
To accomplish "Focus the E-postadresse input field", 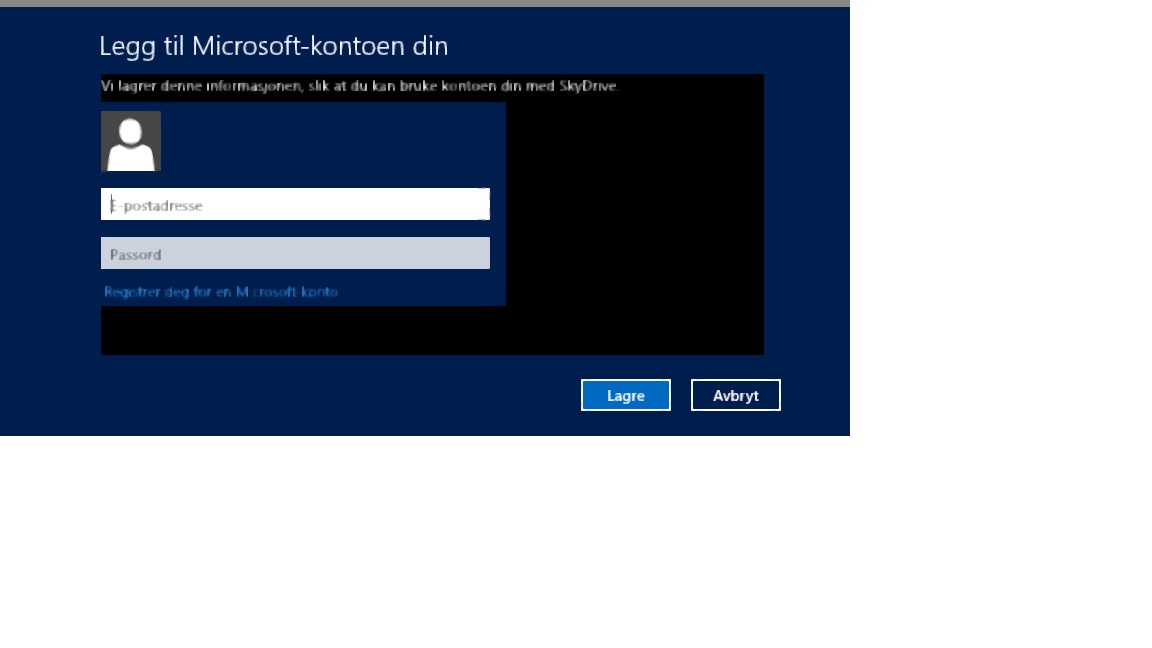I will coord(295,204).
